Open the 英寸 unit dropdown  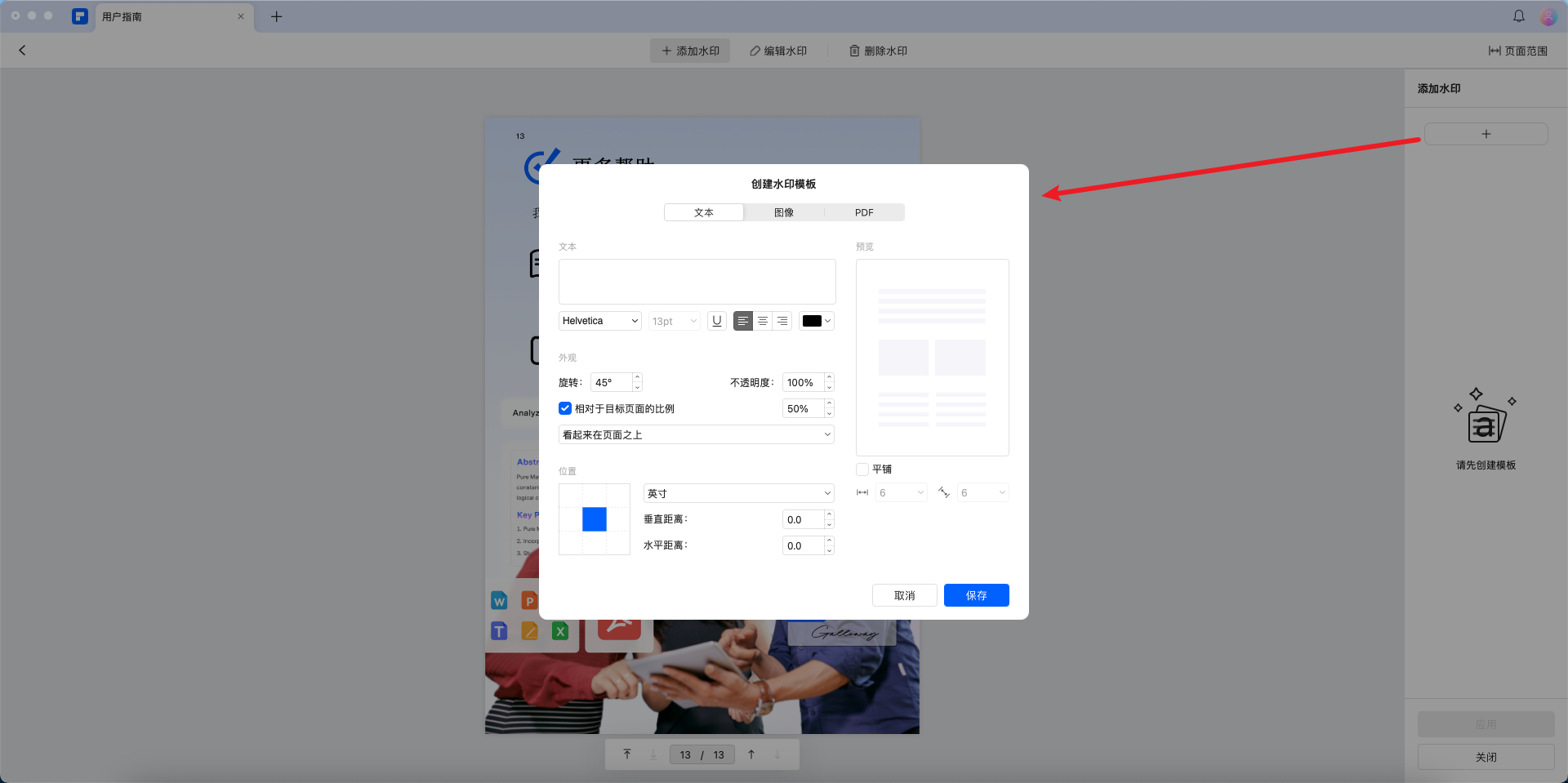pos(737,492)
